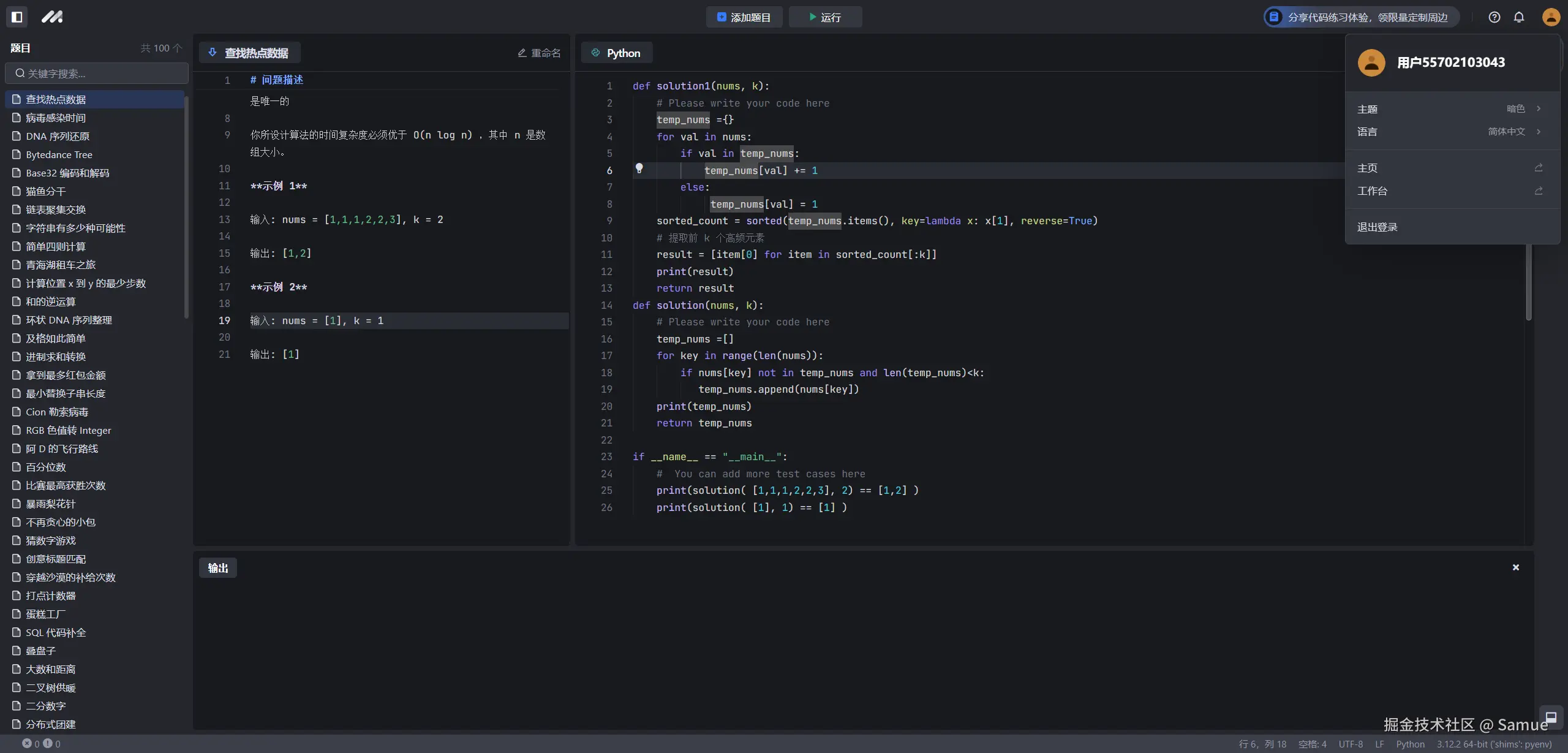Click the Python language mode in status bar
This screenshot has height=753, width=1568.
1410,744
